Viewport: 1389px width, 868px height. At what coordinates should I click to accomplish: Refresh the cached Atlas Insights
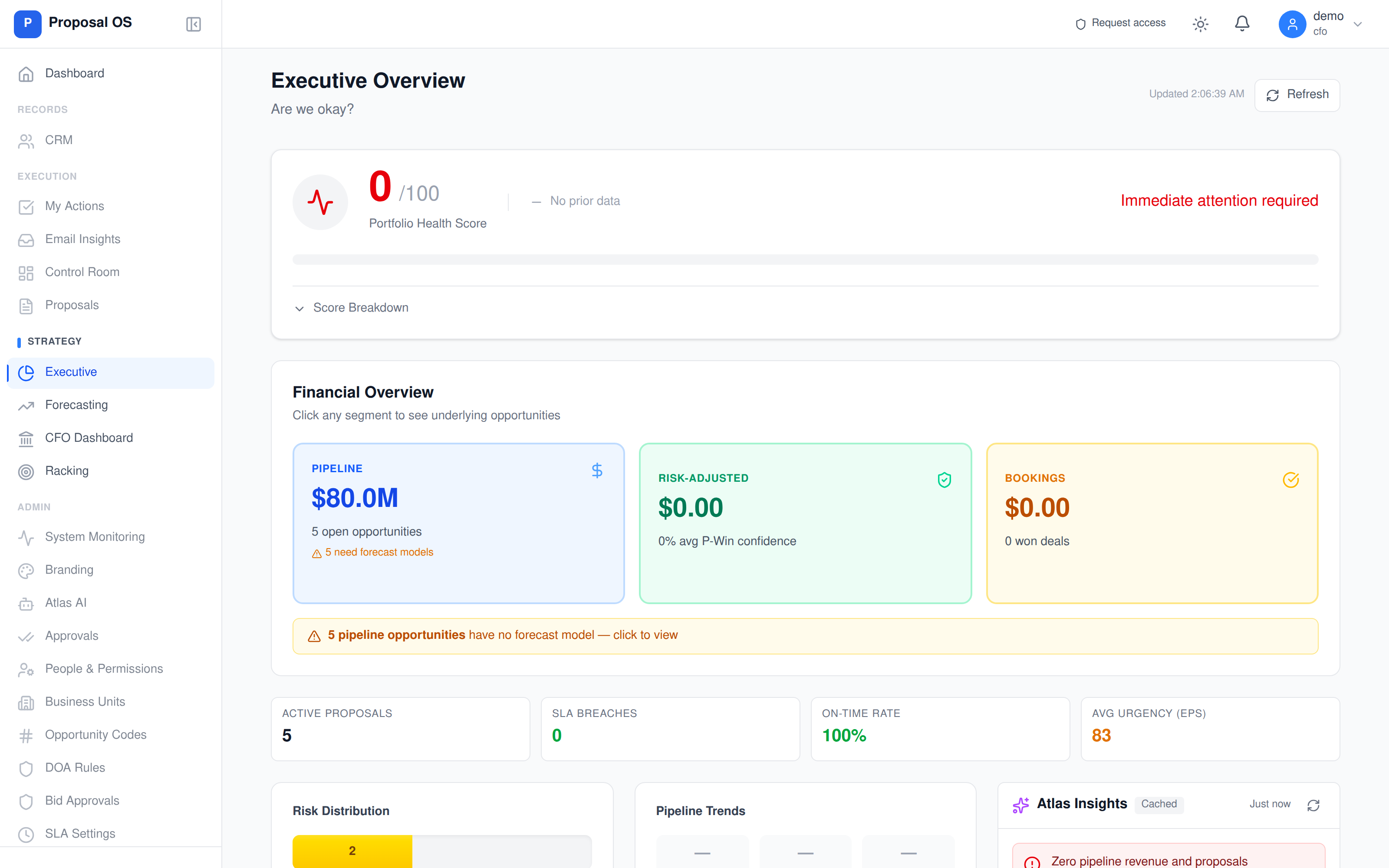click(x=1314, y=805)
